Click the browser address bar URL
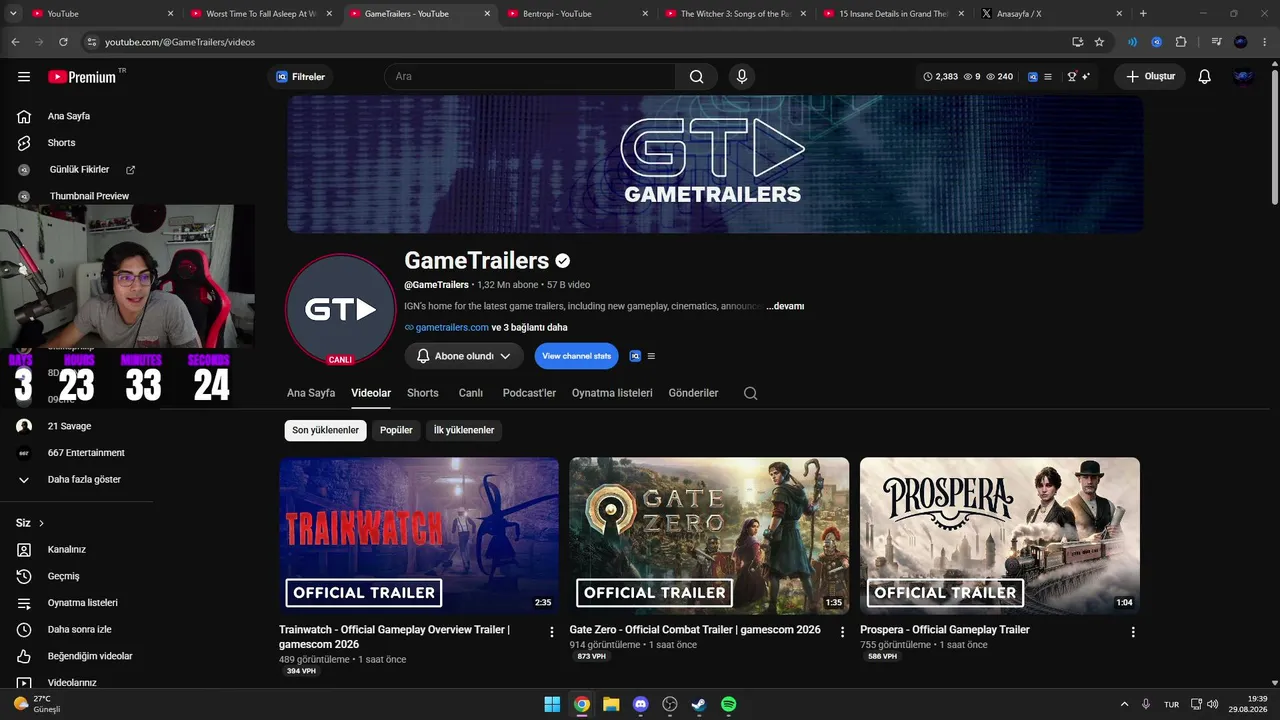 pyautogui.click(x=180, y=42)
